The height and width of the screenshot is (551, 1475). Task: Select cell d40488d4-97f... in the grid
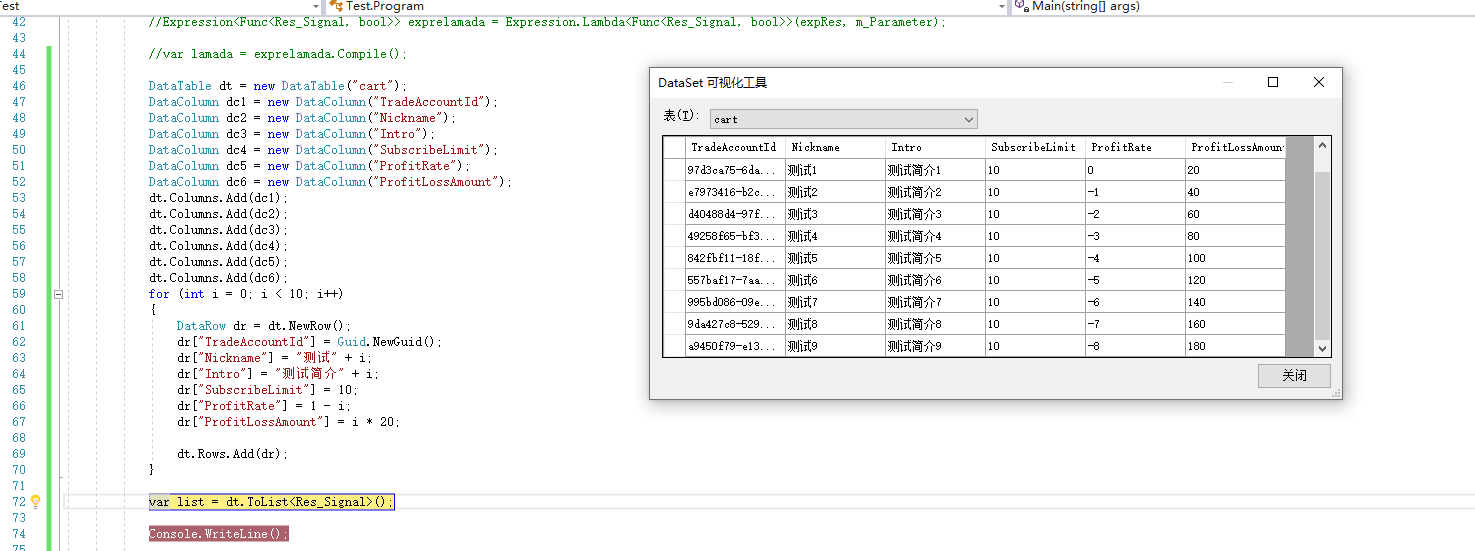[735, 214]
